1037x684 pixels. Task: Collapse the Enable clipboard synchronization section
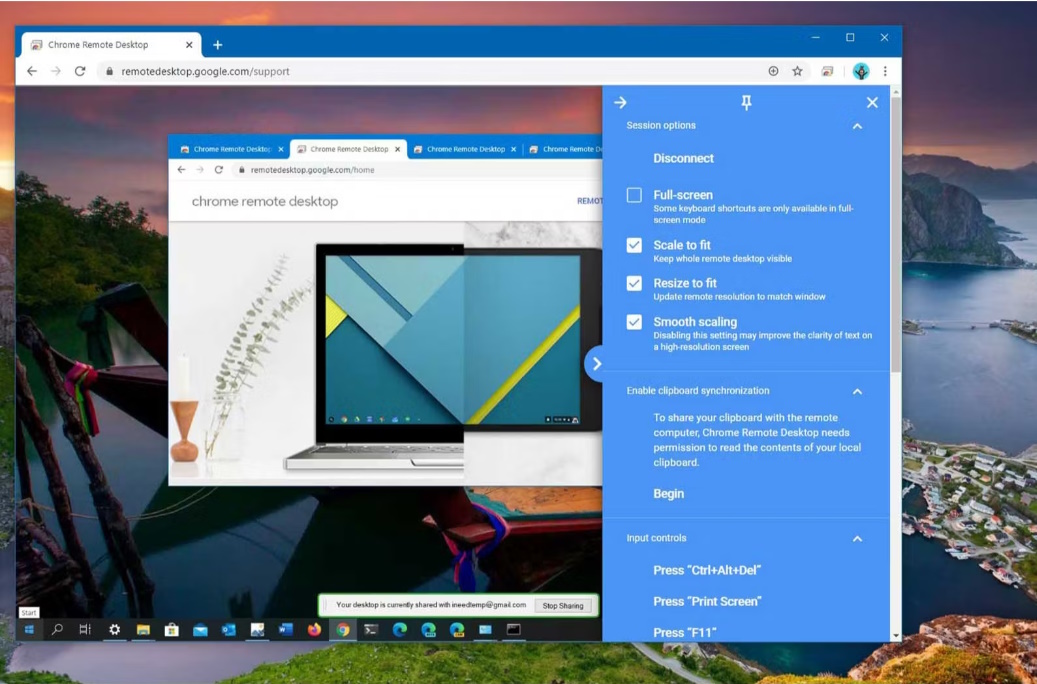(857, 391)
